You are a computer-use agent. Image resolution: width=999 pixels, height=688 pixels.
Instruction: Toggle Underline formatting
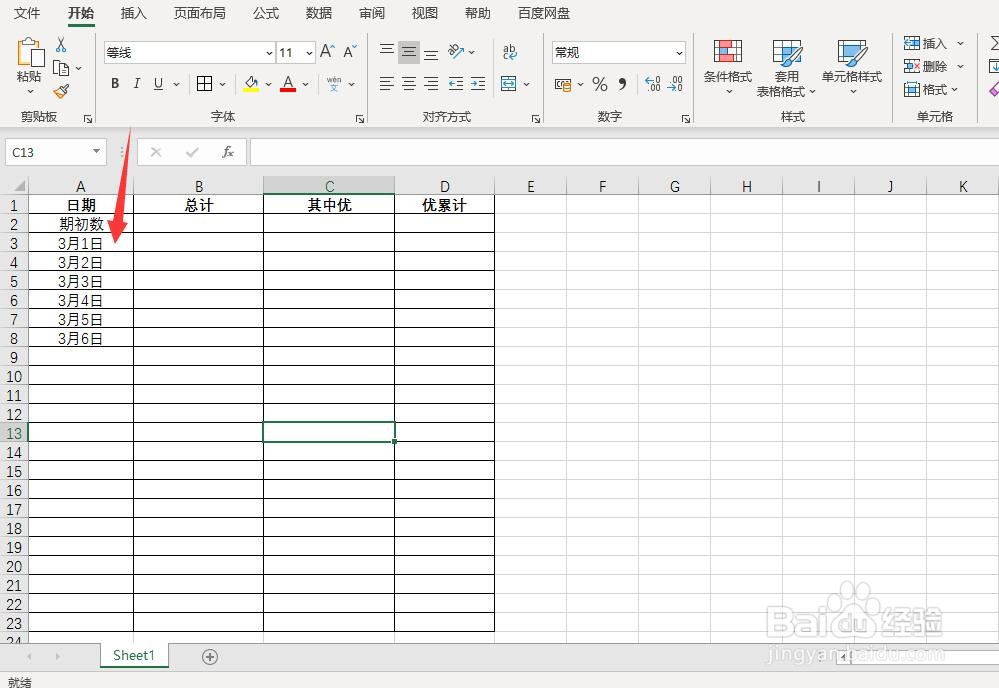[159, 83]
